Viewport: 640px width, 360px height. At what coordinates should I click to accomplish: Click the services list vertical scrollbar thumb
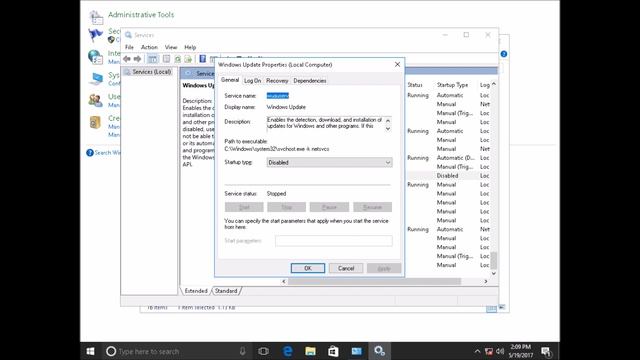point(494,259)
